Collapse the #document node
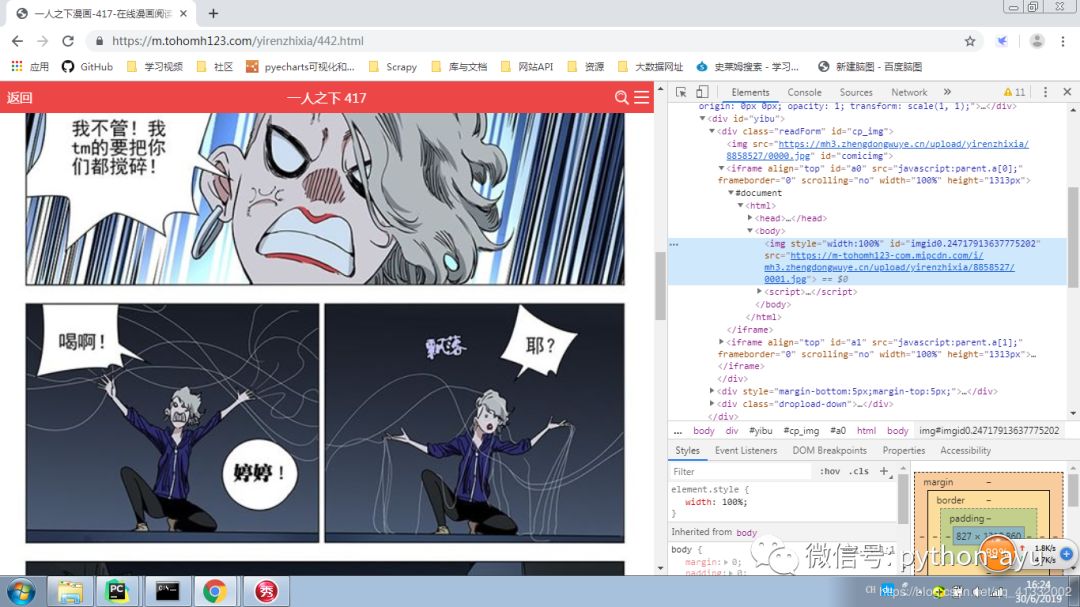Viewport: 1080px width, 607px height. coord(731,193)
